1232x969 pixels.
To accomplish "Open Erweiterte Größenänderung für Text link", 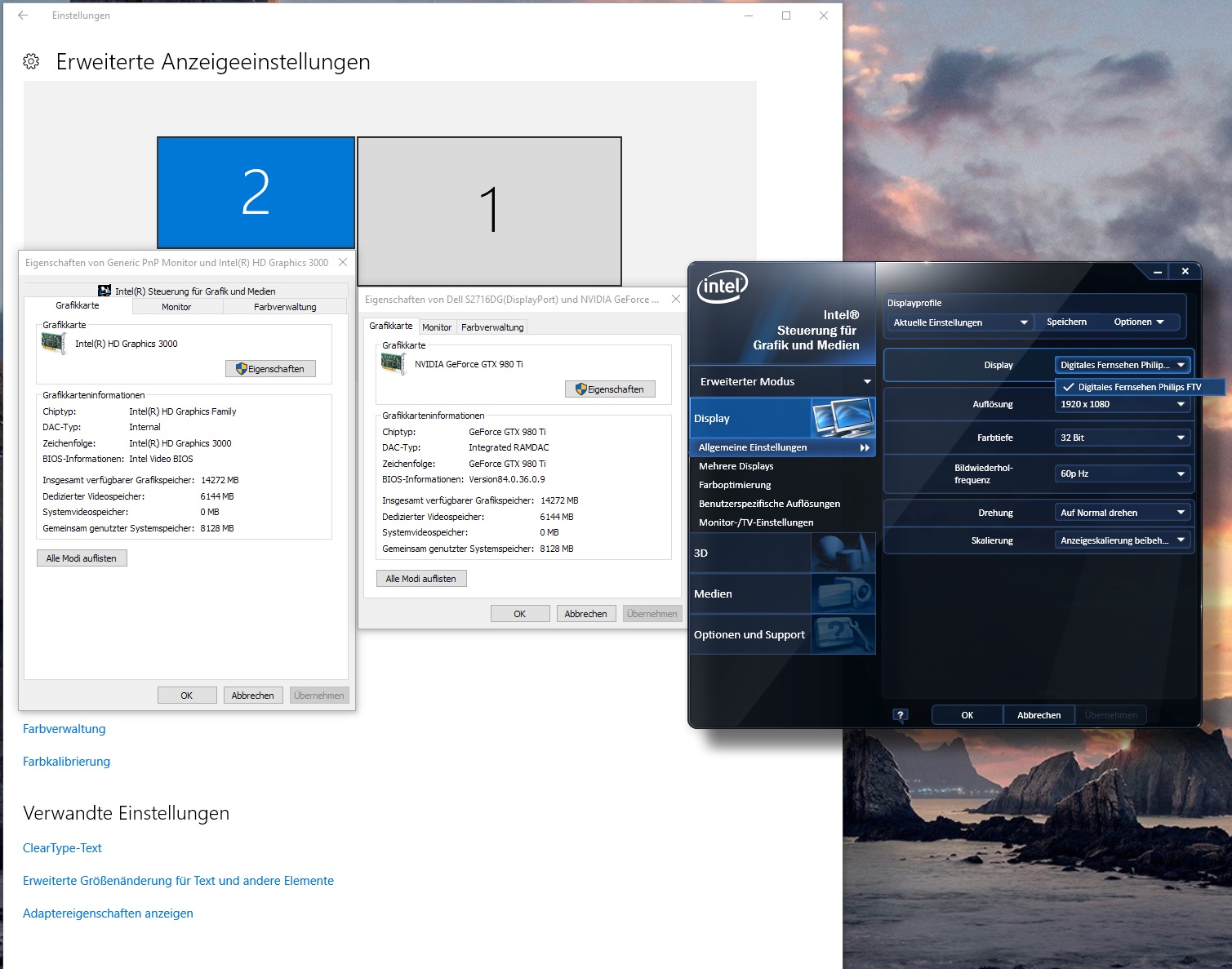I will click(178, 881).
